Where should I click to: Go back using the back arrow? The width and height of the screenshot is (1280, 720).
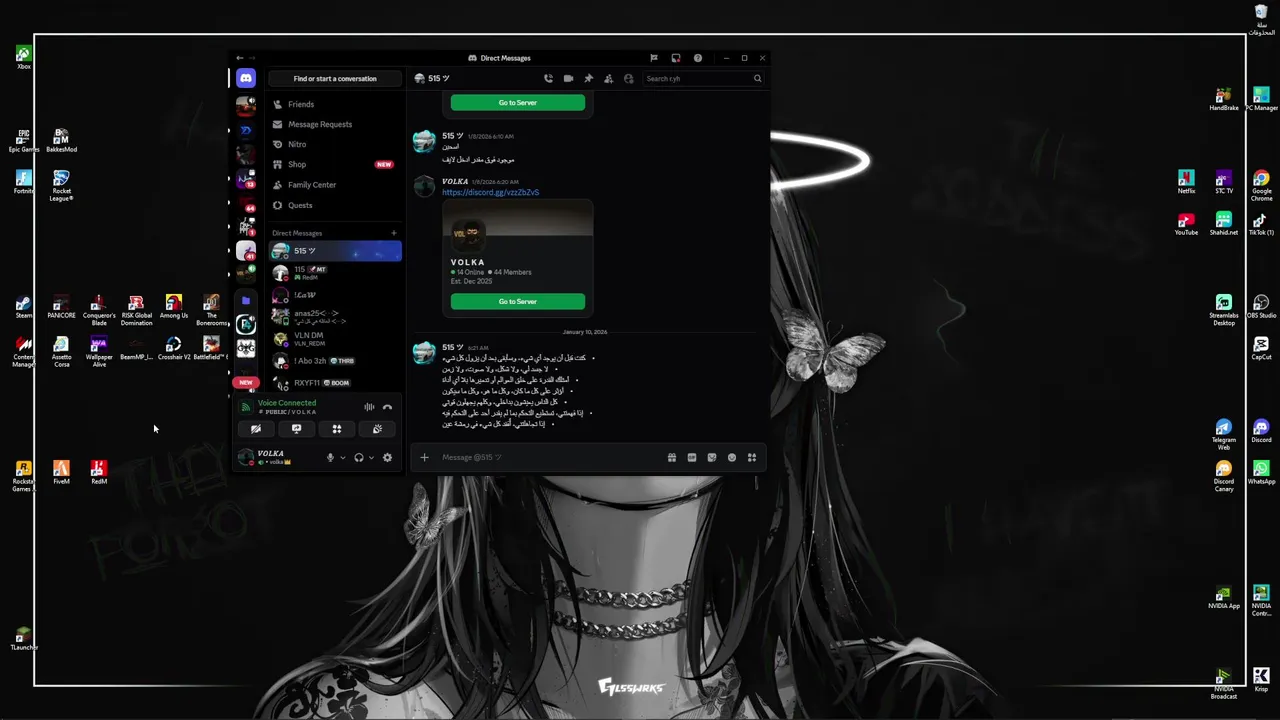(x=240, y=58)
